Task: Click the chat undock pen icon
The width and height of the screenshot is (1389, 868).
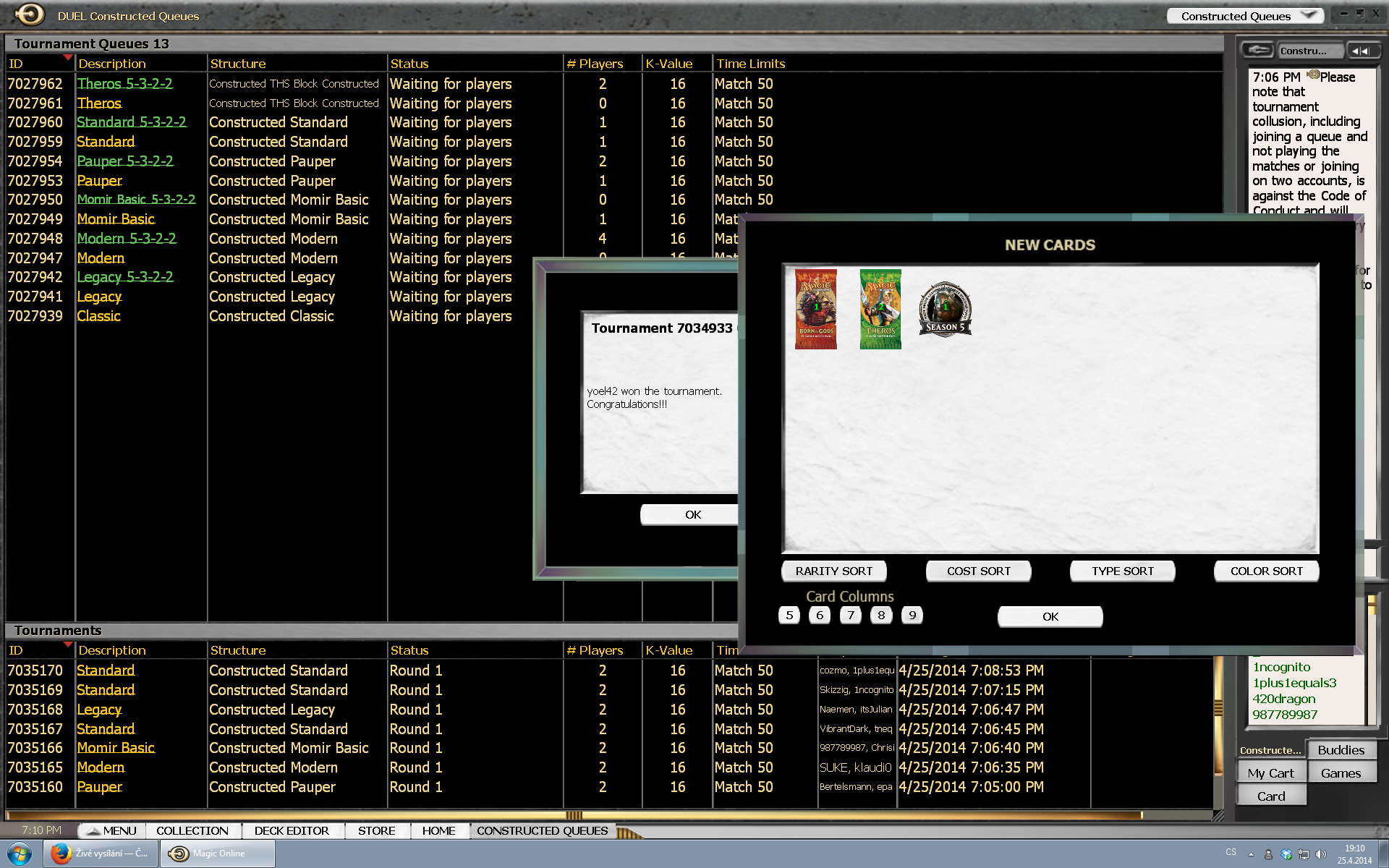Action: click(1258, 50)
